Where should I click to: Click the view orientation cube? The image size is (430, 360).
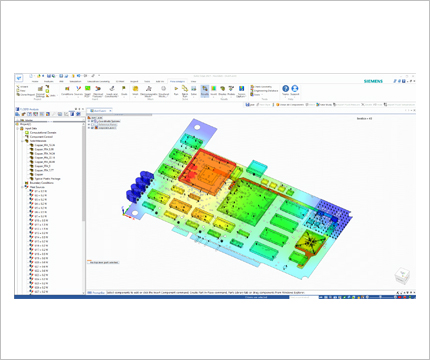(x=403, y=276)
